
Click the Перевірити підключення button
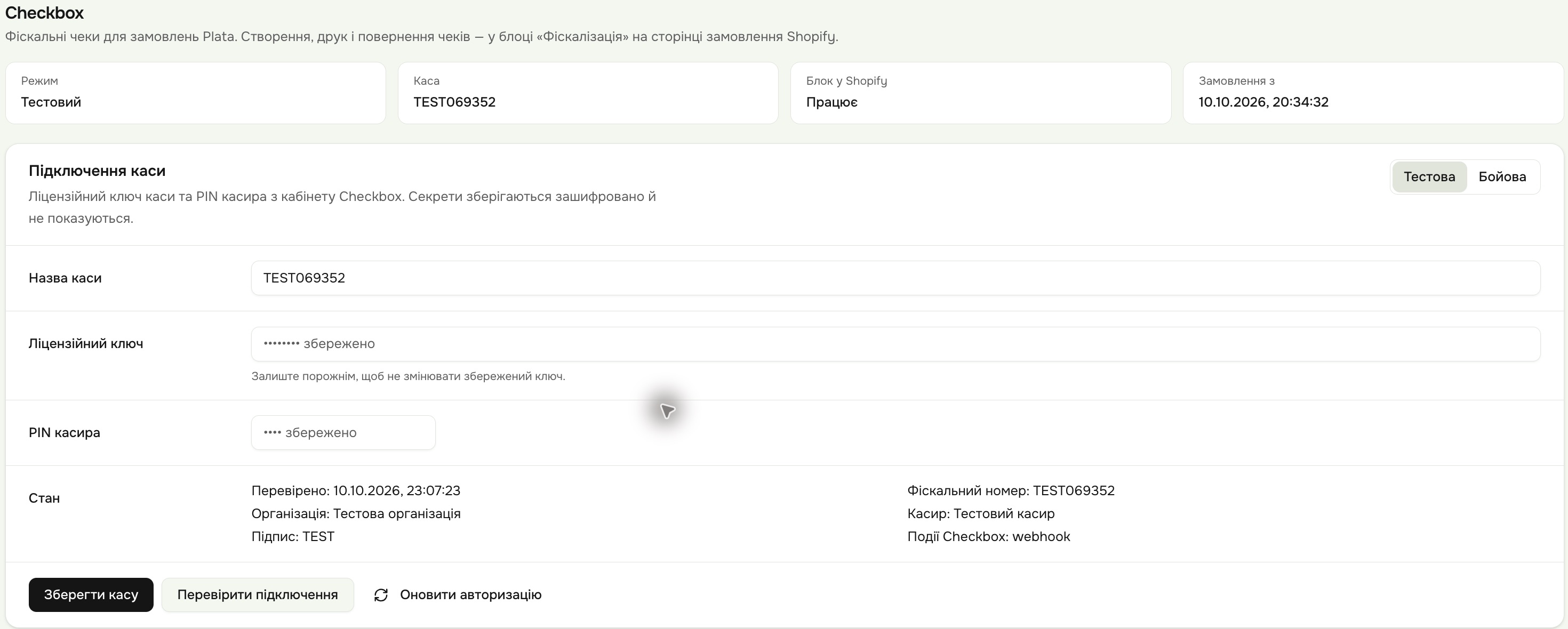pyautogui.click(x=258, y=595)
